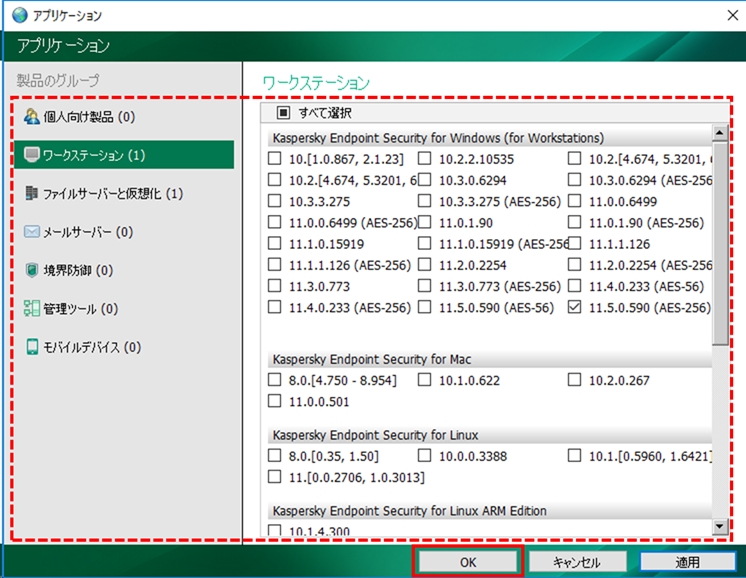Click the キャンセル button
This screenshot has width=746, height=578.
(x=577, y=562)
